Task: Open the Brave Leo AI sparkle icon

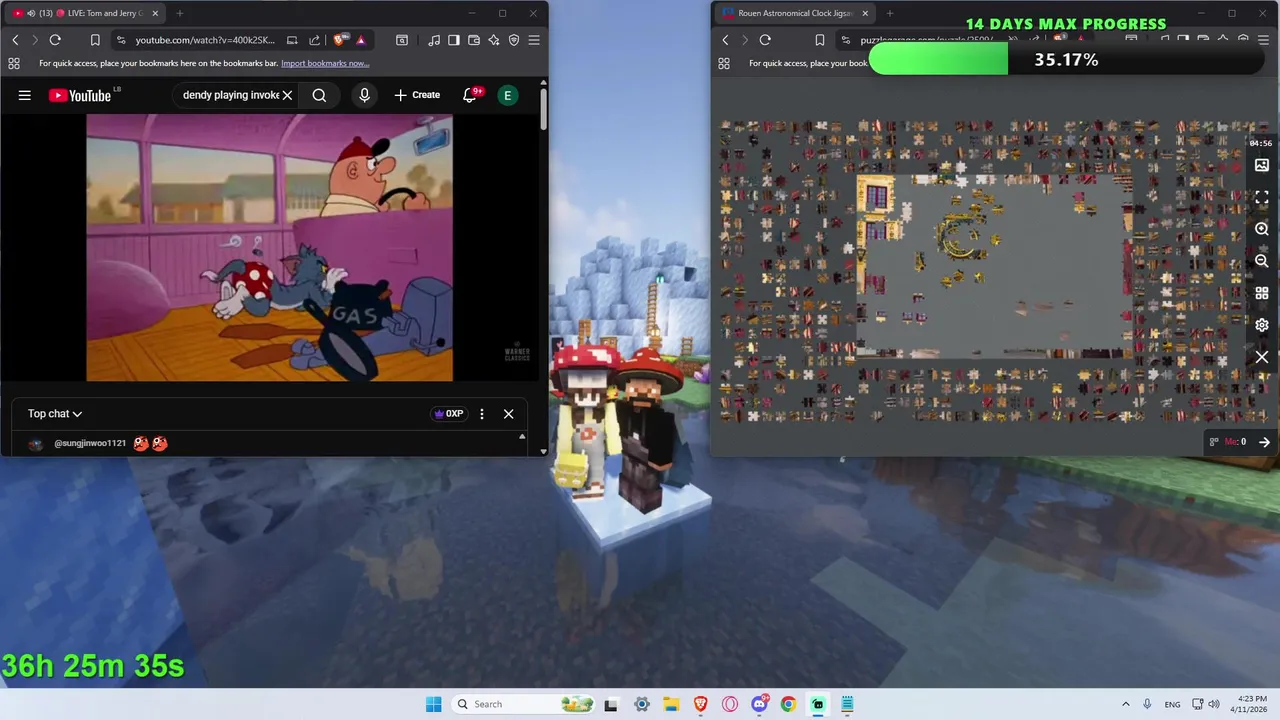Action: click(x=494, y=40)
